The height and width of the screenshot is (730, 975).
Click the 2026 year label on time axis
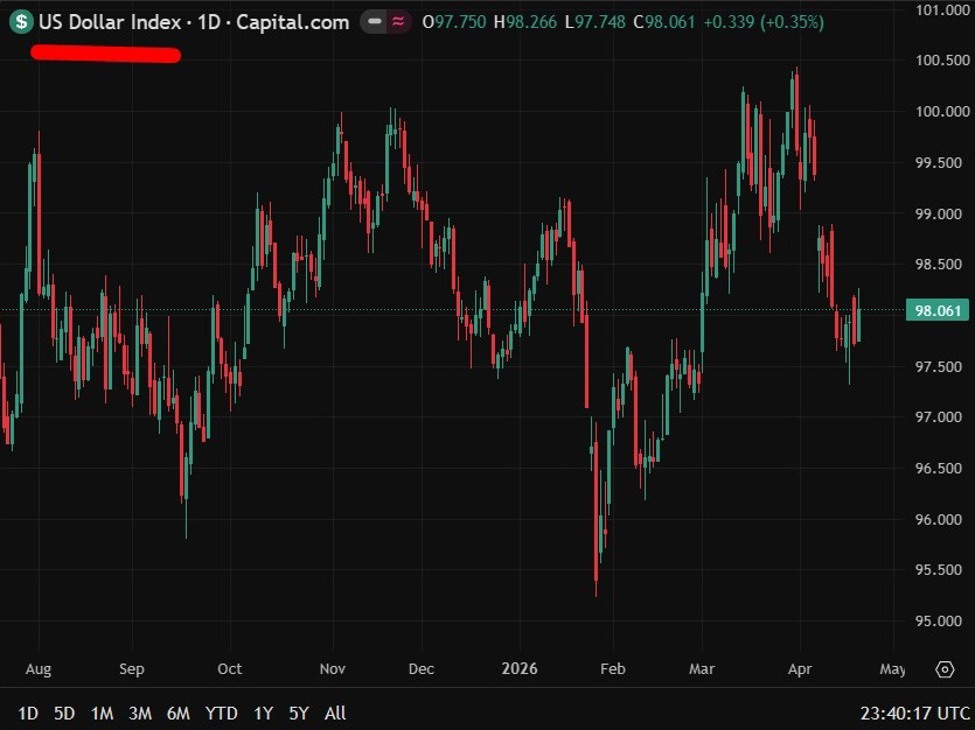(x=519, y=669)
